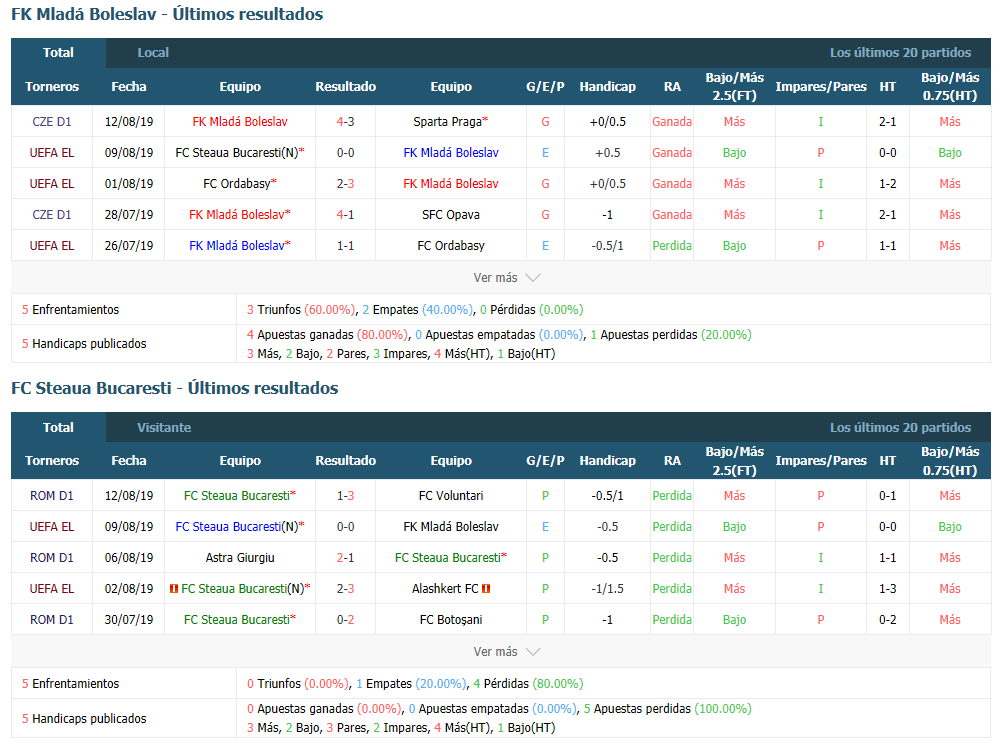Switch to the Local tab
This screenshot has width=1003, height=744.
click(153, 52)
